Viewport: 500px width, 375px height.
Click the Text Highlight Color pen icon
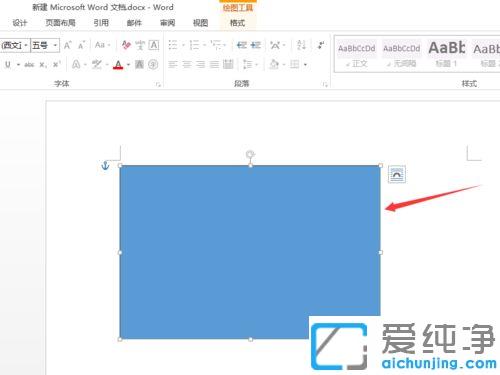pyautogui.click(x=97, y=64)
